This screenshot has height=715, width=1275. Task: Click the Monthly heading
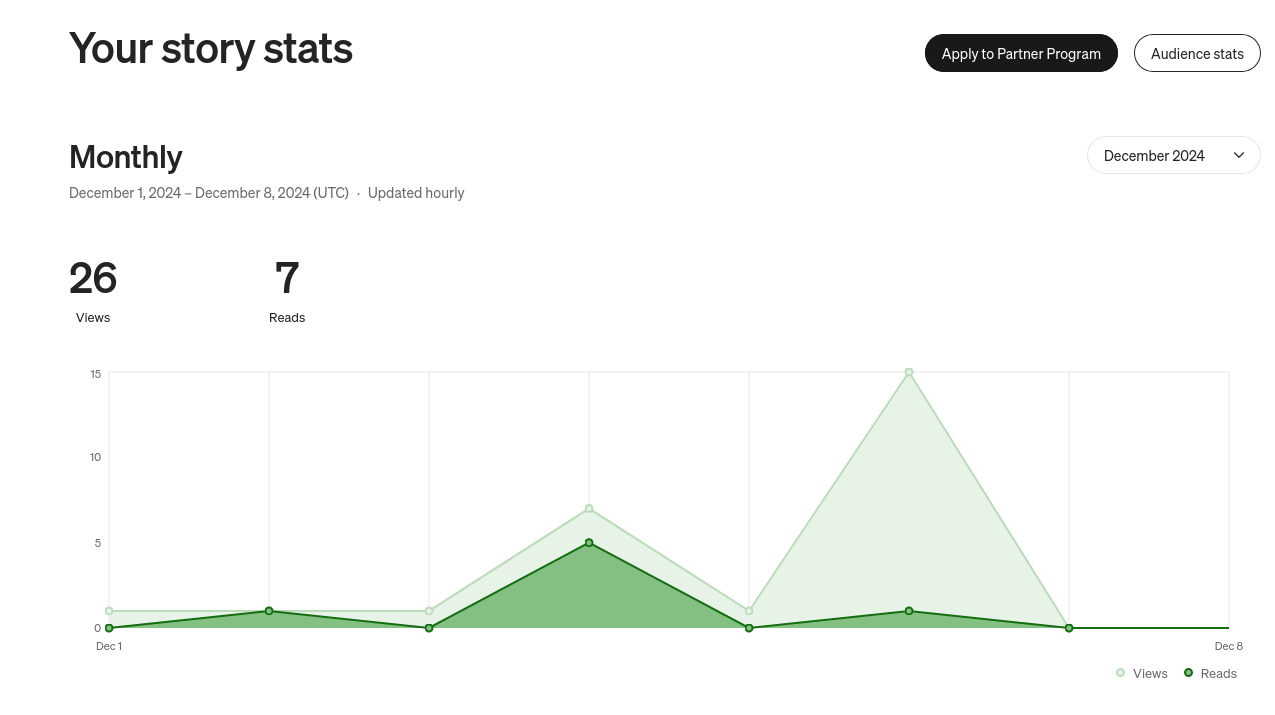(126, 156)
